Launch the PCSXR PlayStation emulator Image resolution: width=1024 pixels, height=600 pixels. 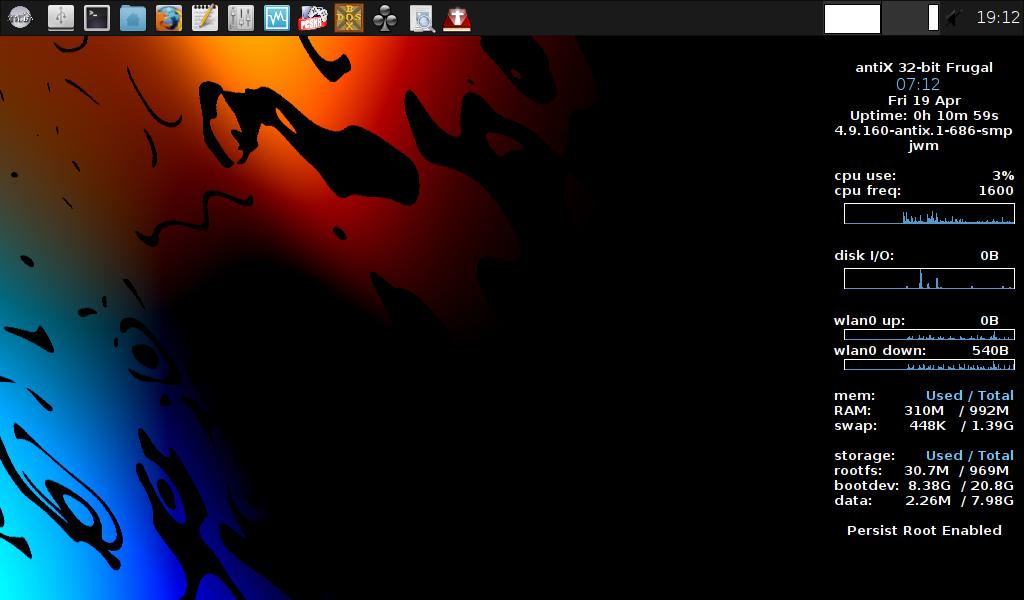click(312, 18)
